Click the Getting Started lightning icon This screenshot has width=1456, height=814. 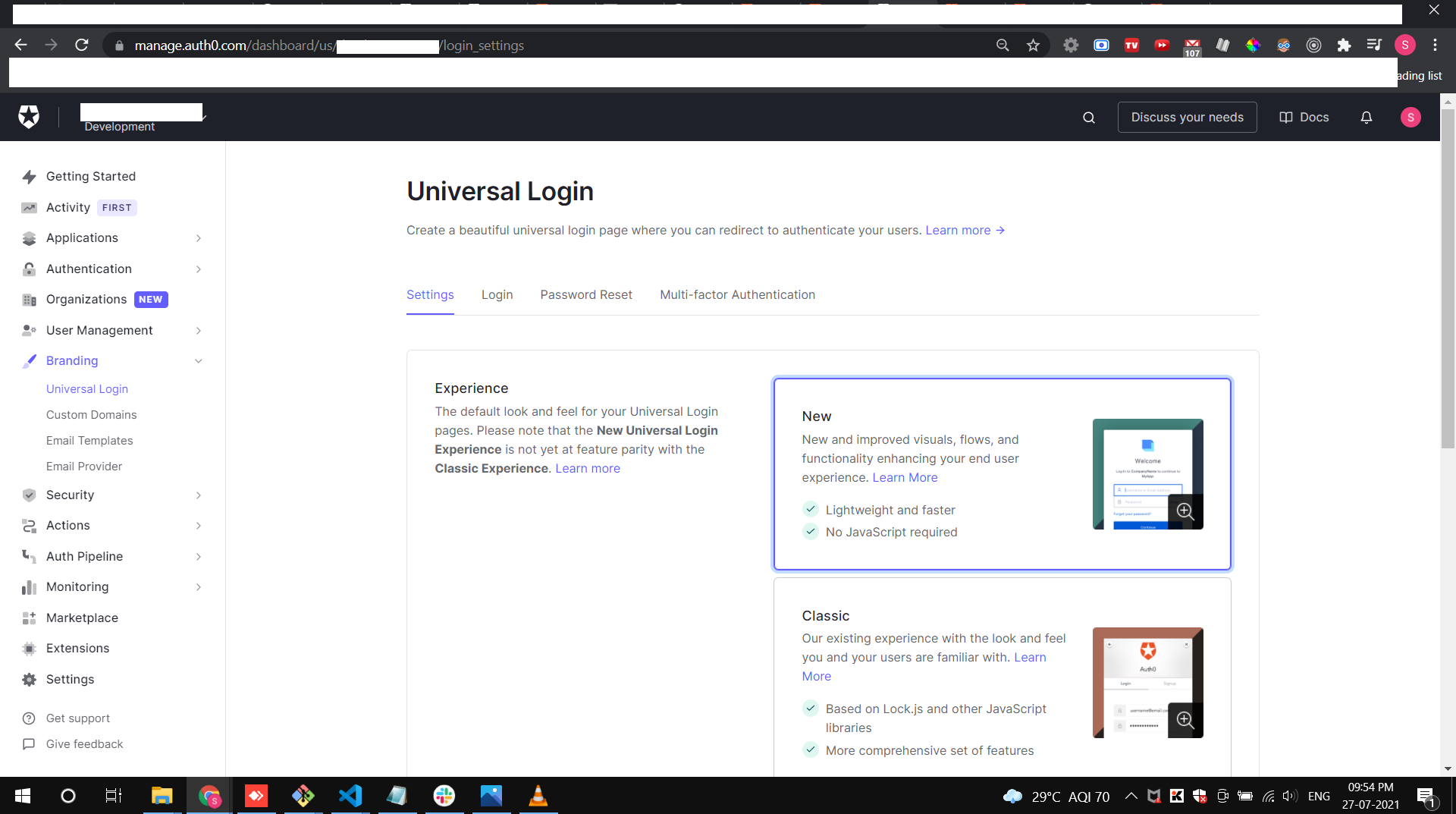tap(29, 177)
